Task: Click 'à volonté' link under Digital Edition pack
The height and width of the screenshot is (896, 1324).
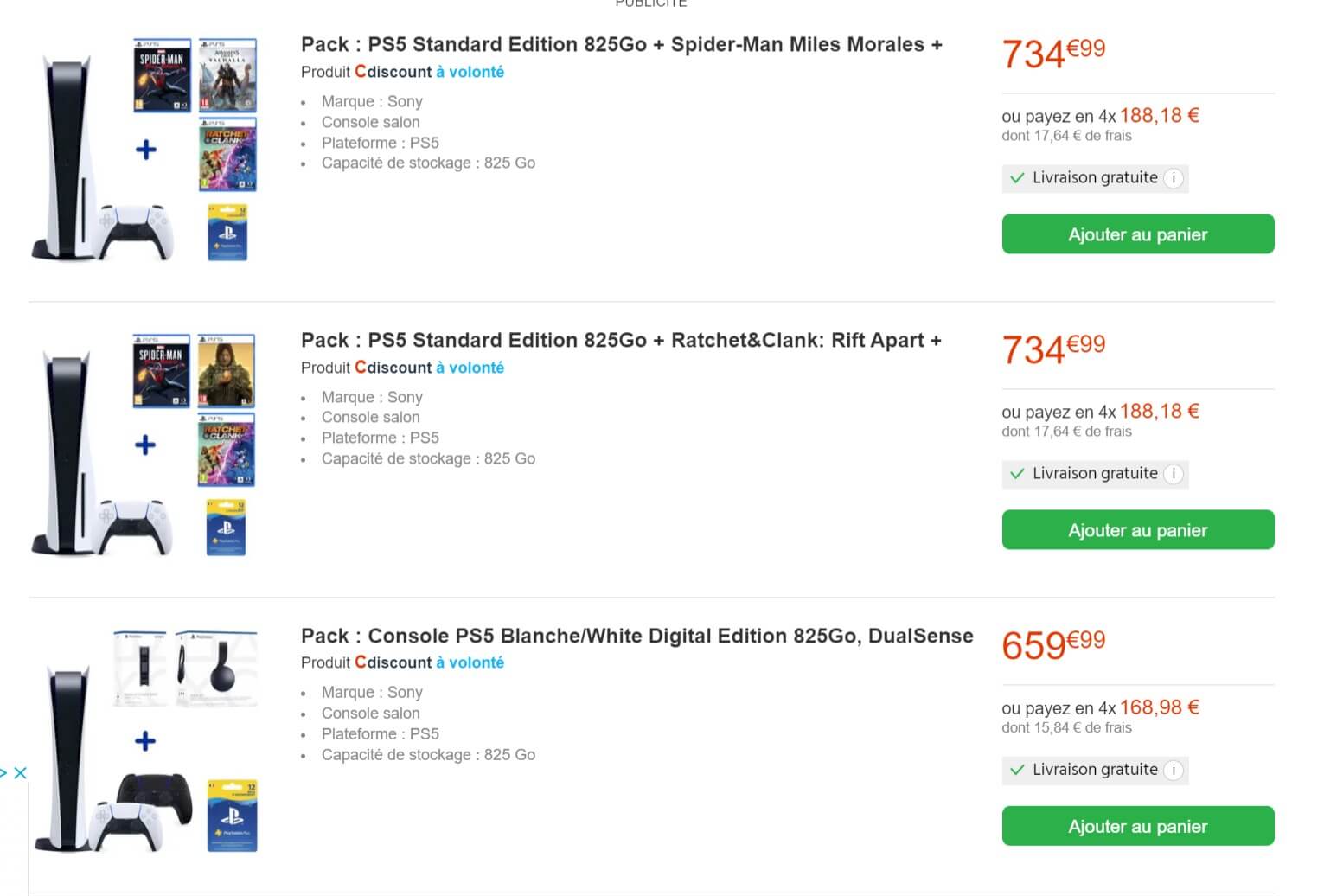Action: pyautogui.click(x=470, y=663)
